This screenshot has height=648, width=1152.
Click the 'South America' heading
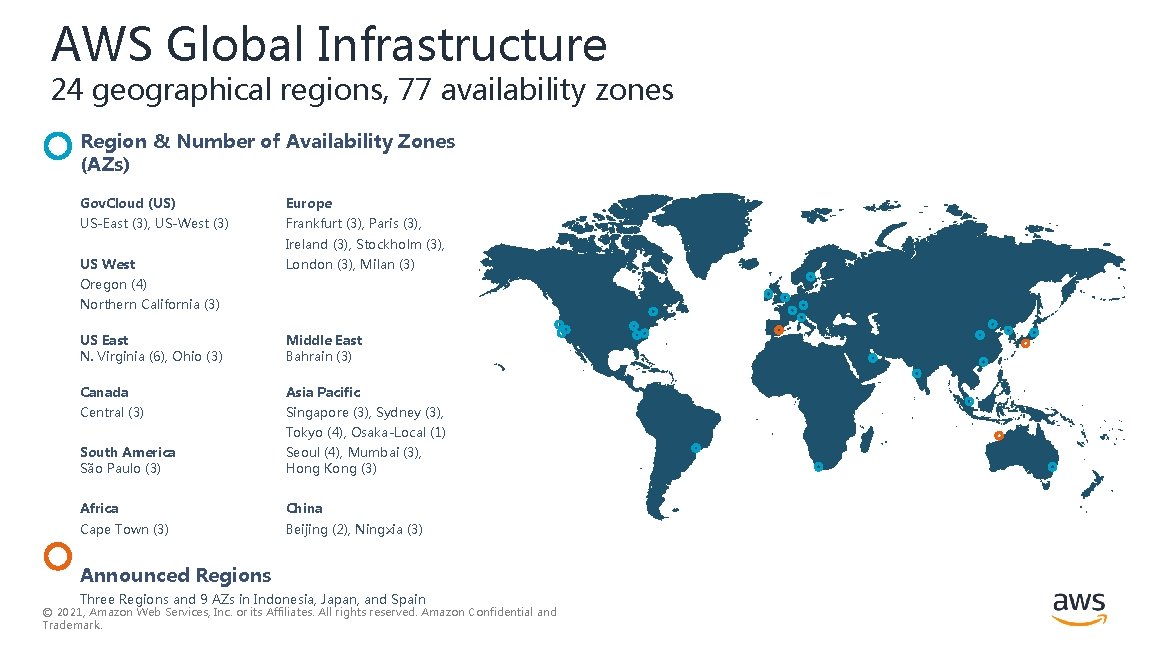(128, 452)
